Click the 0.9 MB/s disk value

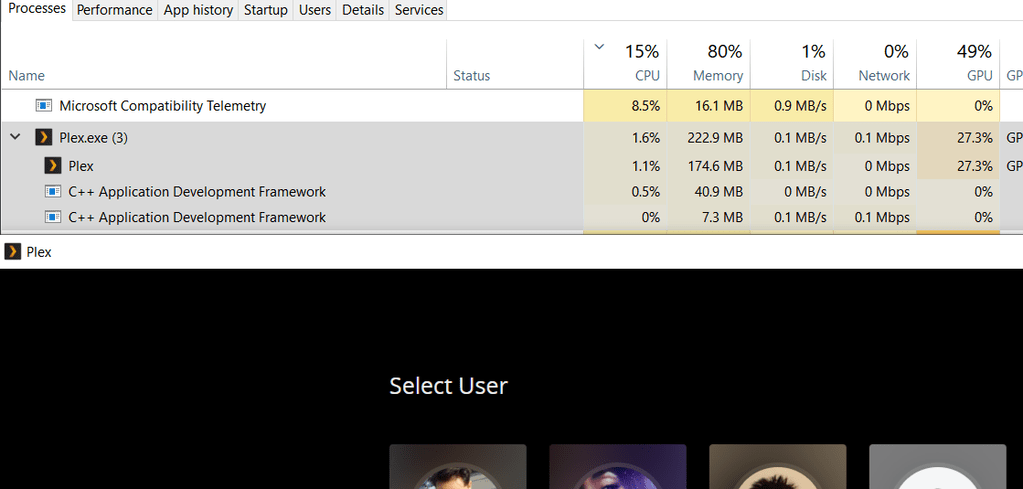click(800, 106)
